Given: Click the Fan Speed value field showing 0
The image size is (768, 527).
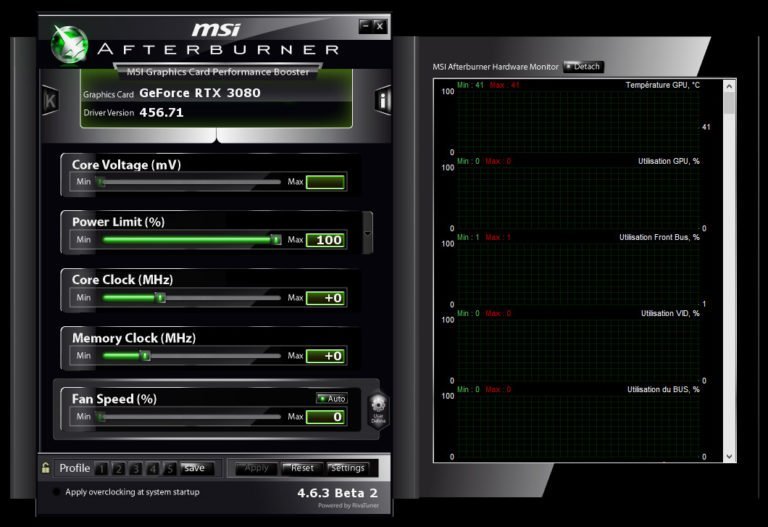Looking at the screenshot, I should (326, 417).
